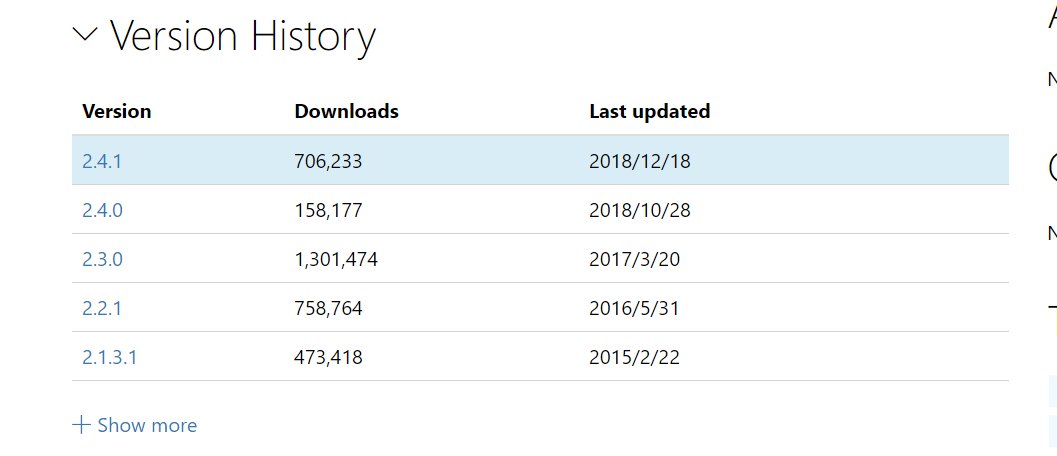Open the 2.1.3.1 version link
Image resolution: width=1057 pixels, height=456 pixels.
(x=110, y=357)
